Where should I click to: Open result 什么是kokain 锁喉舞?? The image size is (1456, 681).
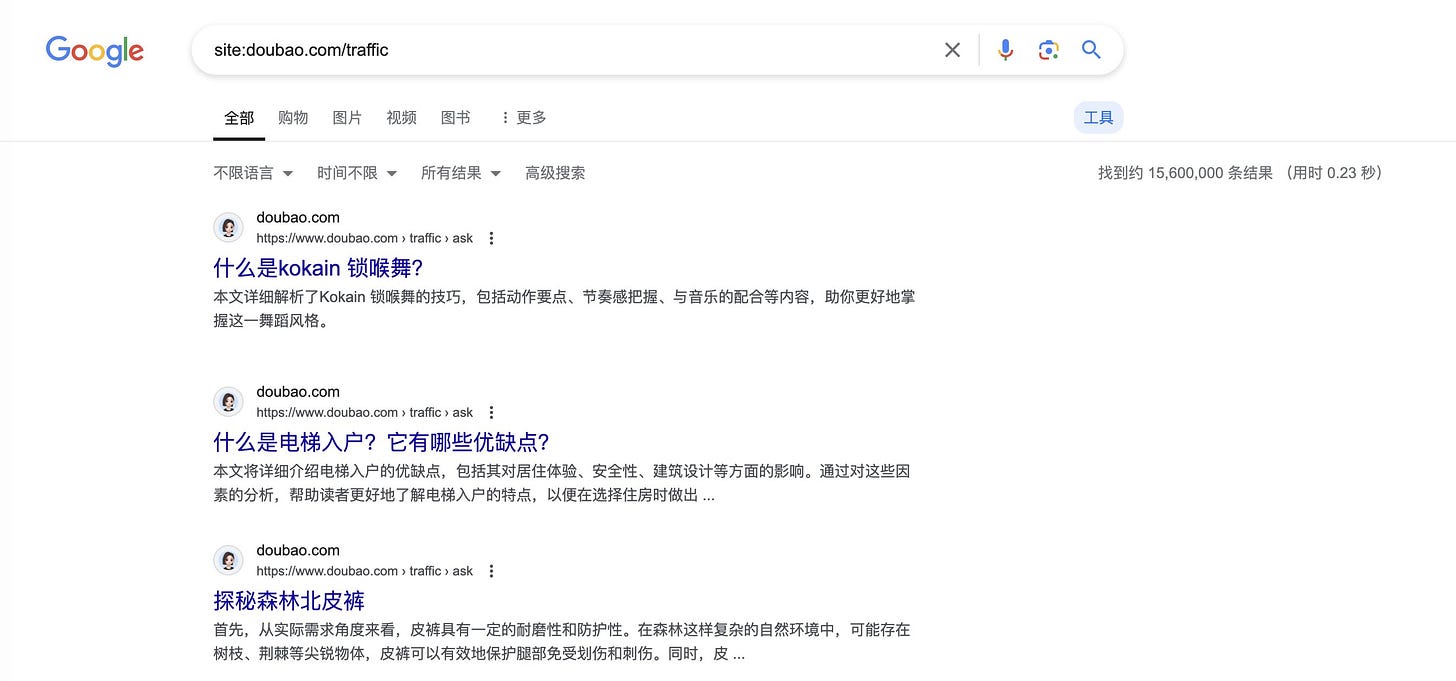[319, 268]
